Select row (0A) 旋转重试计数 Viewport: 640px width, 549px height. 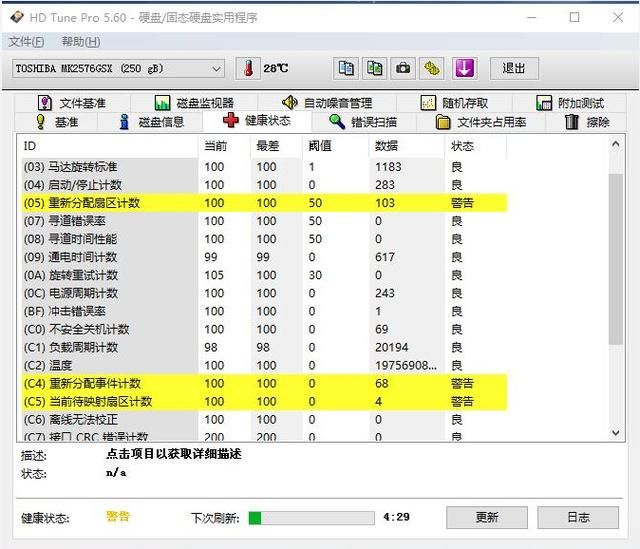(x=264, y=275)
